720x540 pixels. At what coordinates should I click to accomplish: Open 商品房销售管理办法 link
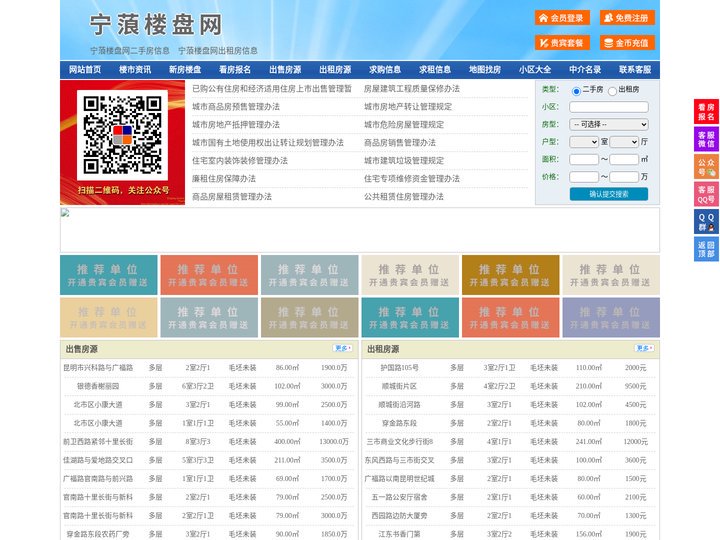click(400, 143)
